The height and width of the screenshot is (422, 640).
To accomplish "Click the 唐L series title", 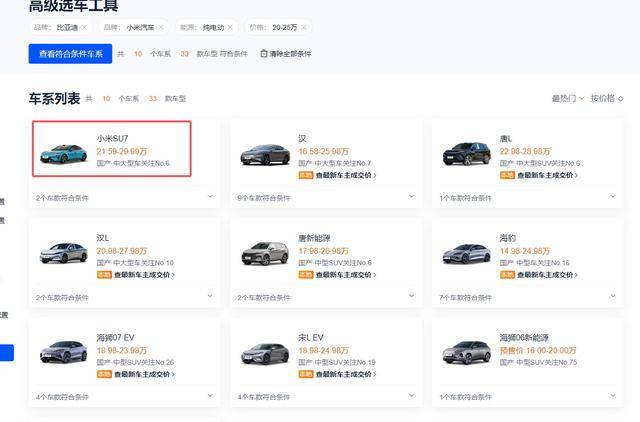I will point(506,138).
